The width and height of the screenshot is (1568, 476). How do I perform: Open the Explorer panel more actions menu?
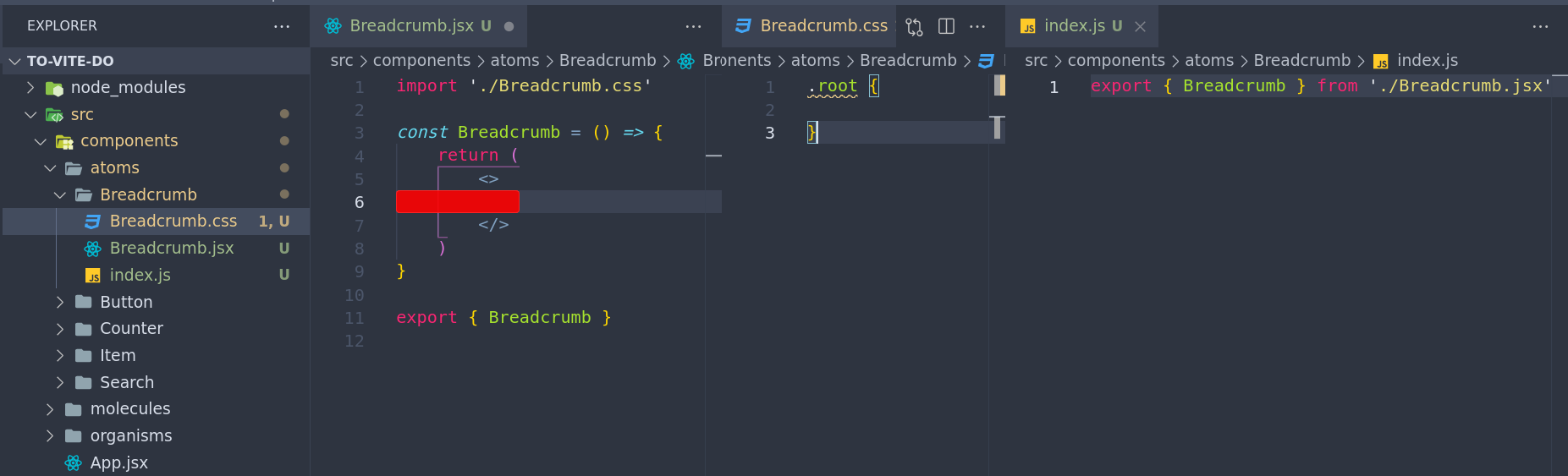pos(282,26)
